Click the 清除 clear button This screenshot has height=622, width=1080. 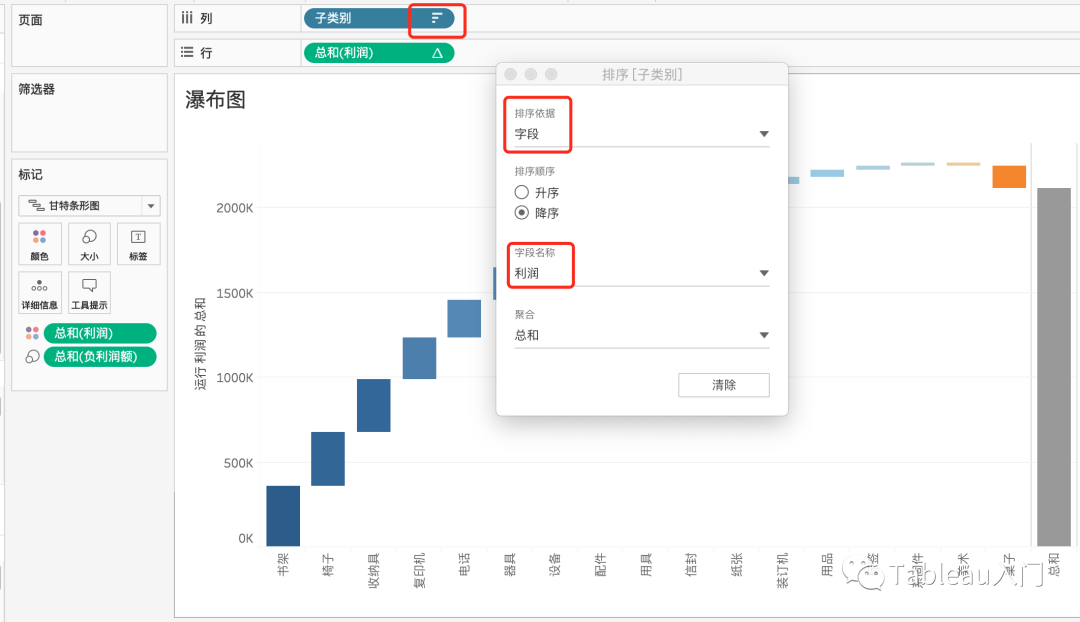click(x=723, y=385)
